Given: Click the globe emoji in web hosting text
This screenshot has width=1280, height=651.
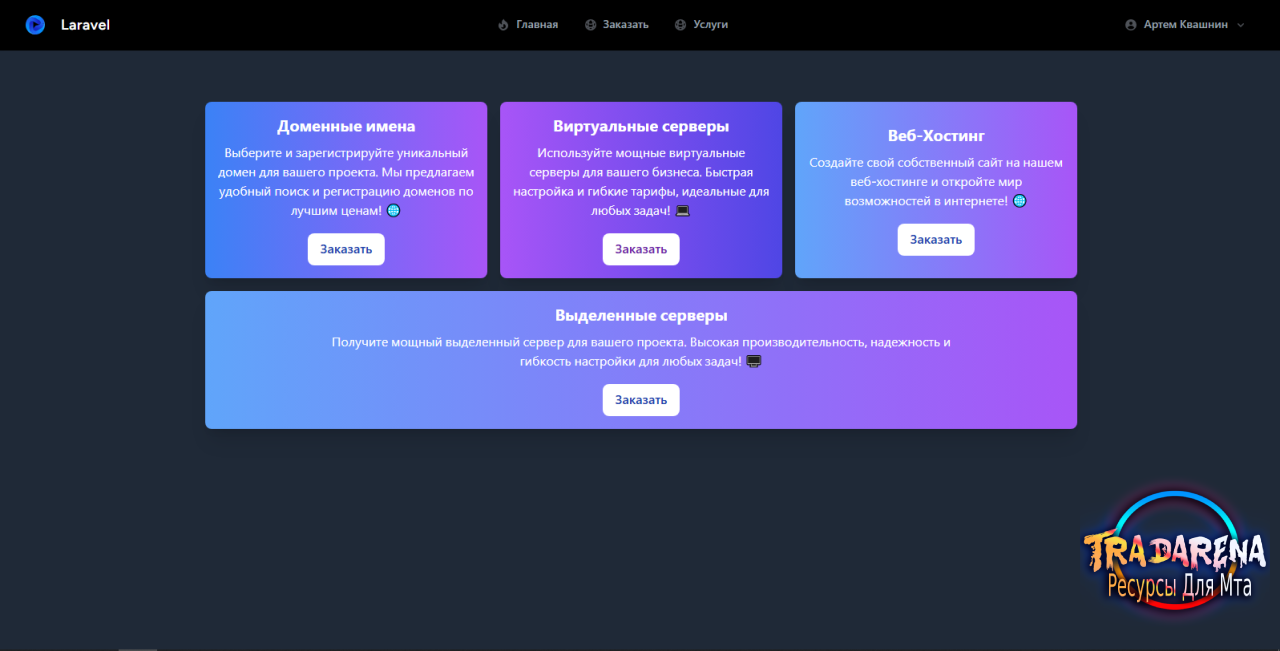Looking at the screenshot, I should tap(1019, 201).
